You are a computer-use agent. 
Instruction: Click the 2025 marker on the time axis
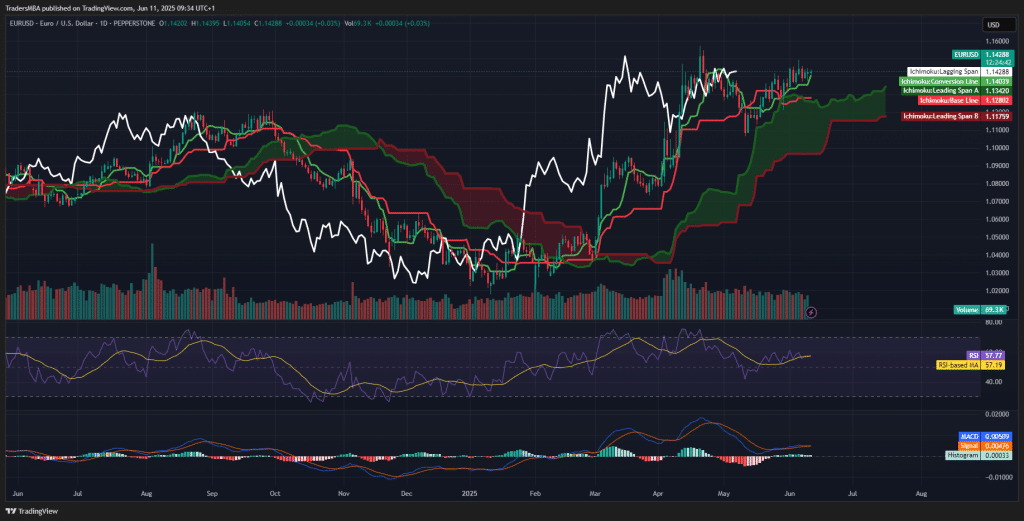click(469, 494)
